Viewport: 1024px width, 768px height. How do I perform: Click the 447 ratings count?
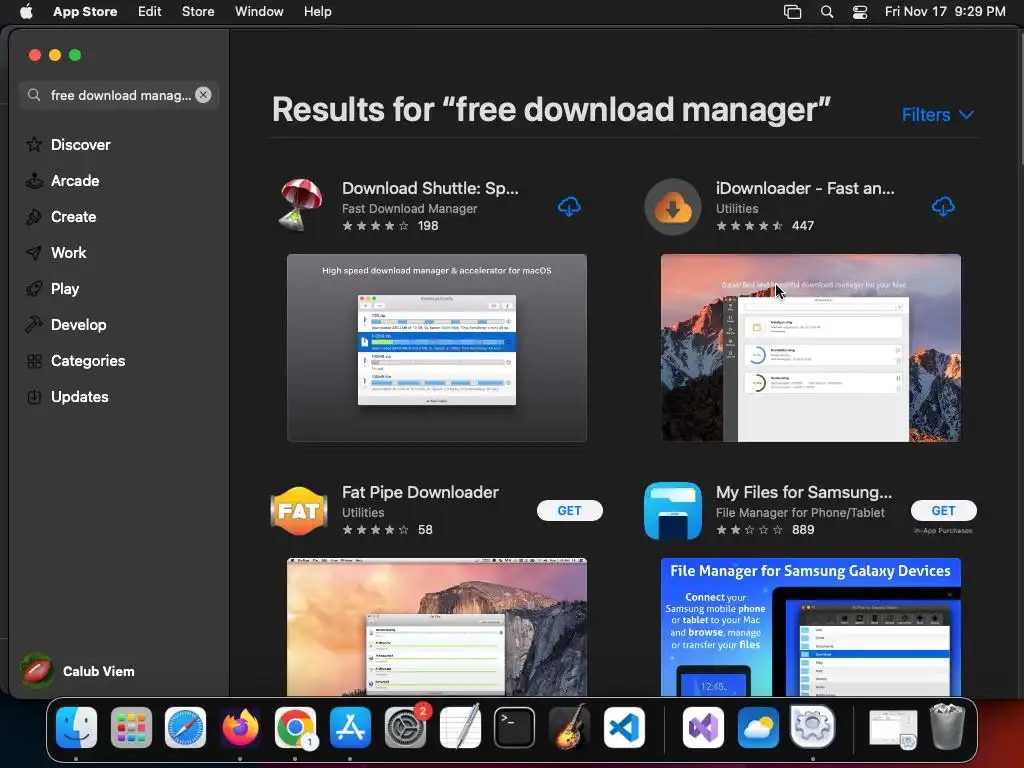click(803, 225)
